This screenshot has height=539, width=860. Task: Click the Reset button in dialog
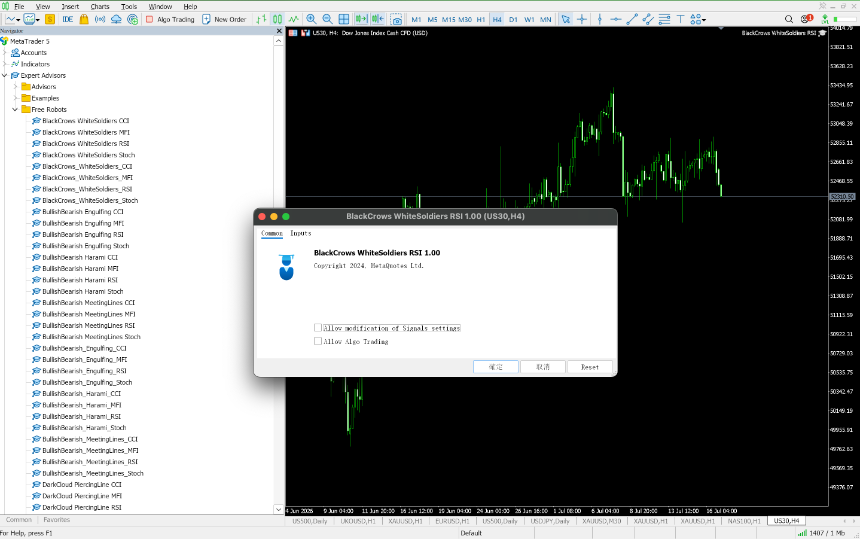point(590,367)
